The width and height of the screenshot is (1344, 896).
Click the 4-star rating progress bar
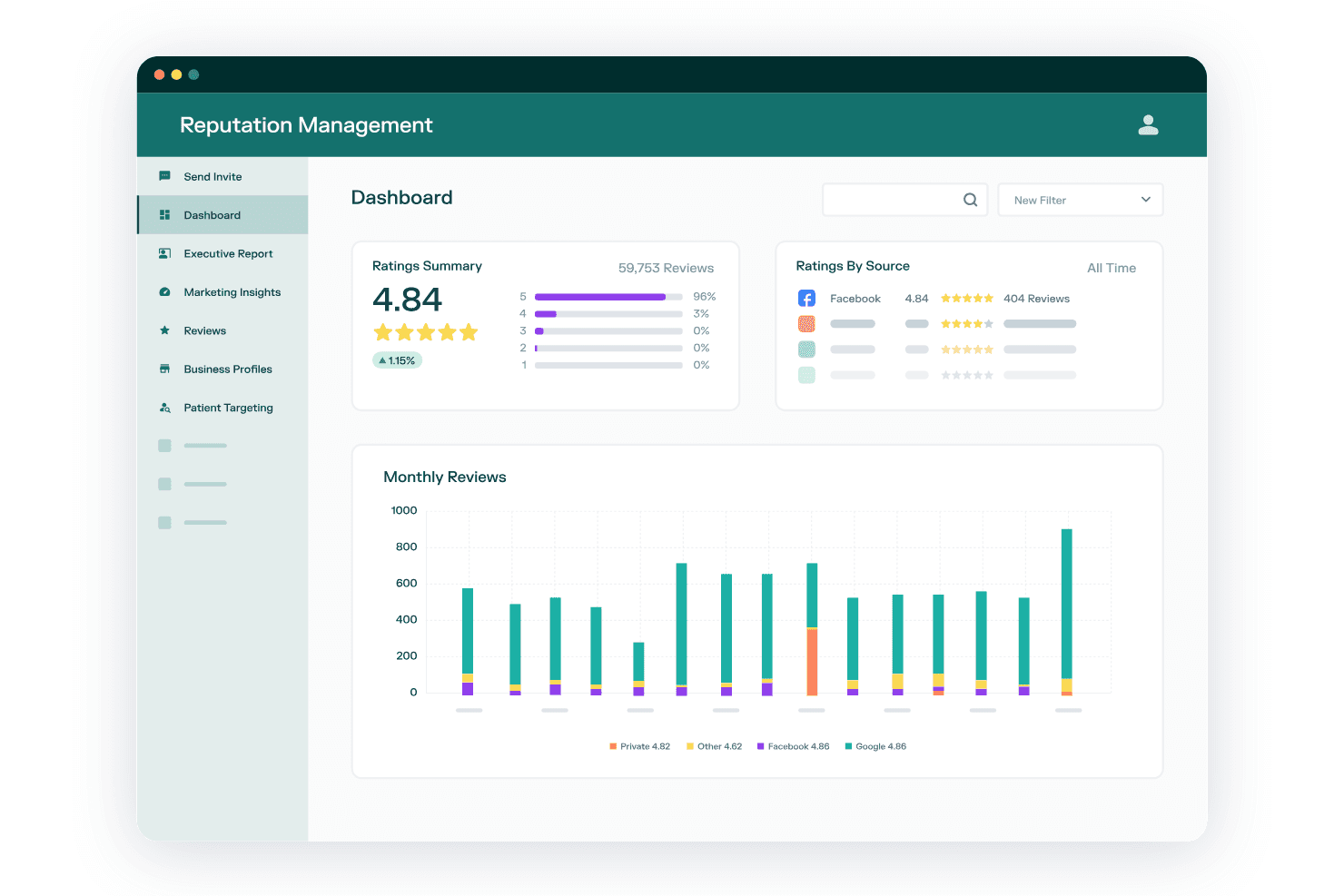coord(608,314)
